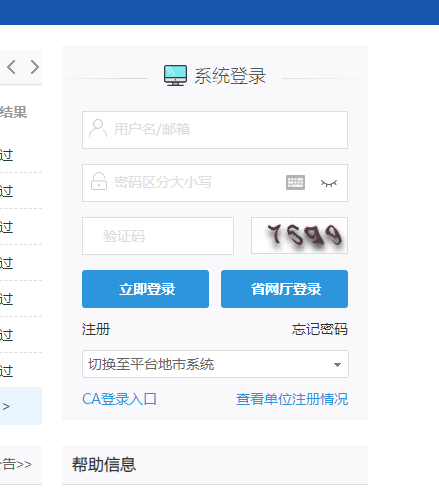Viewport: 439px width, 496px height.
Task: Open the 查看单位注册情况 link
Action: (292, 399)
